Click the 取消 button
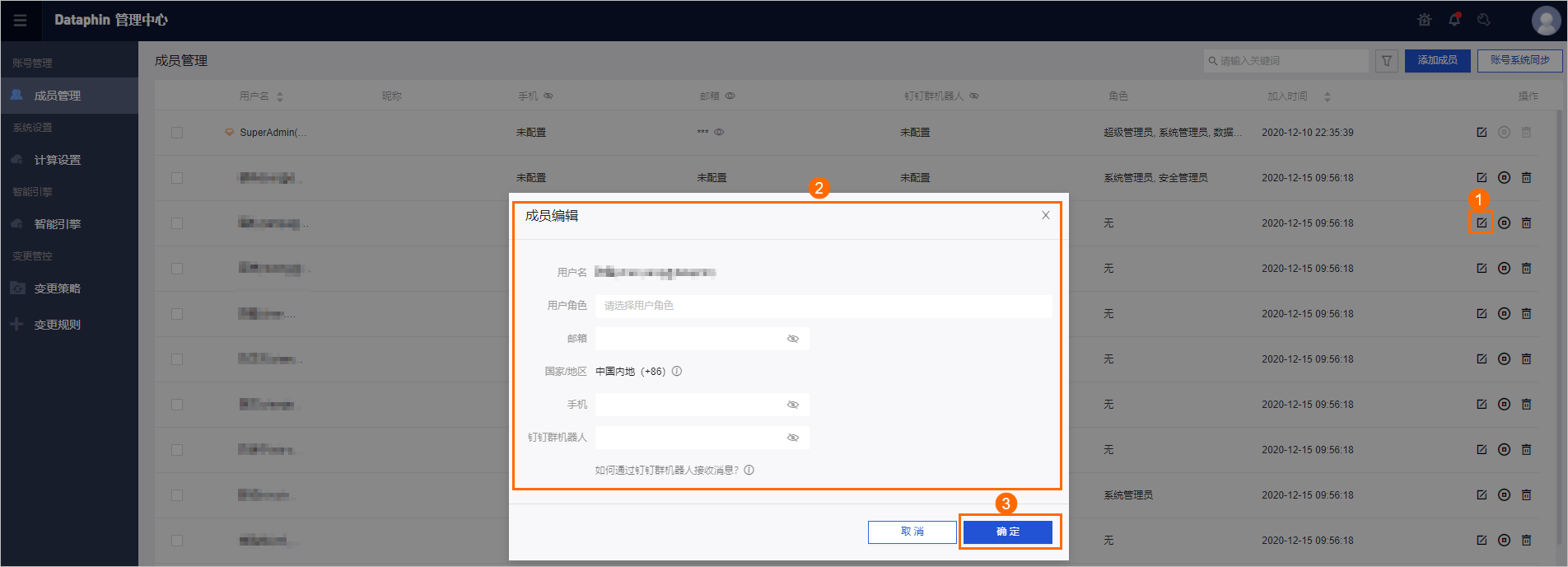Viewport: 1568px width, 567px height. 912,532
